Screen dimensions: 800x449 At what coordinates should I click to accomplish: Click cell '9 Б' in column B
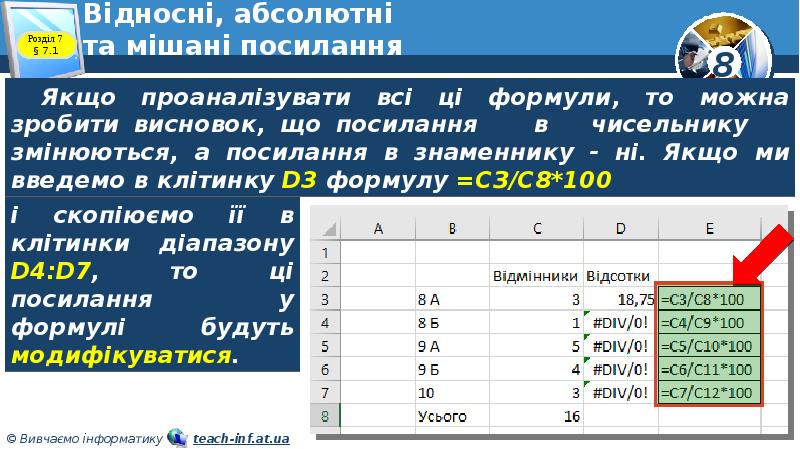point(453,369)
